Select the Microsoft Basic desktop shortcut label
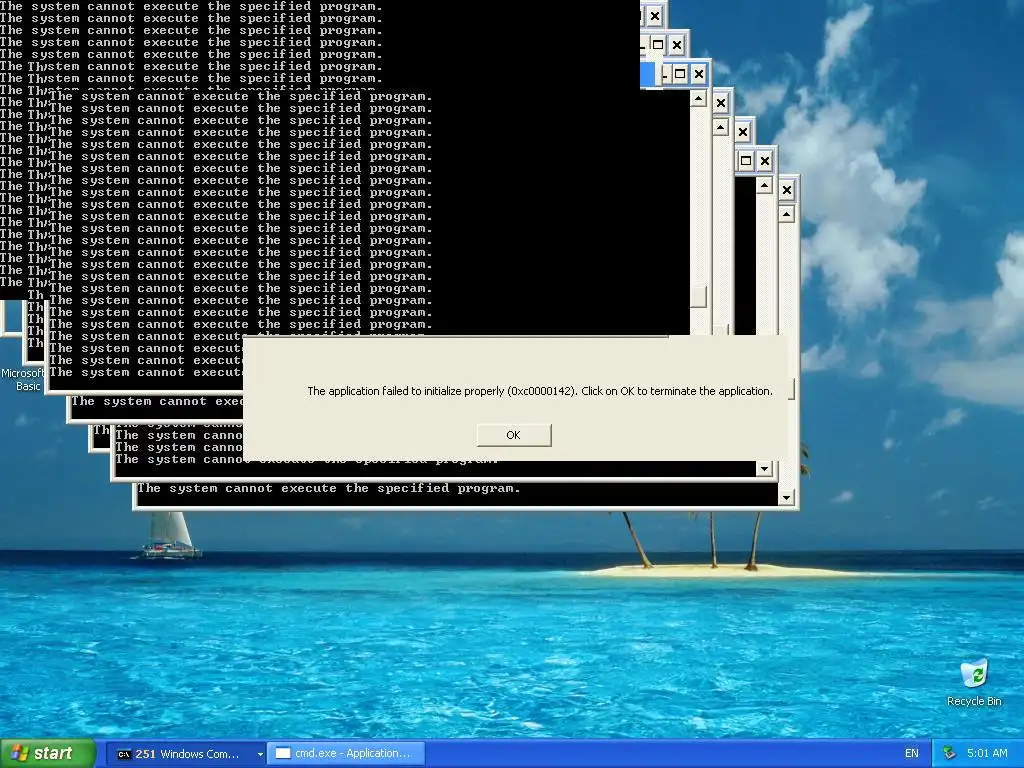1024x768 pixels. click(24, 379)
